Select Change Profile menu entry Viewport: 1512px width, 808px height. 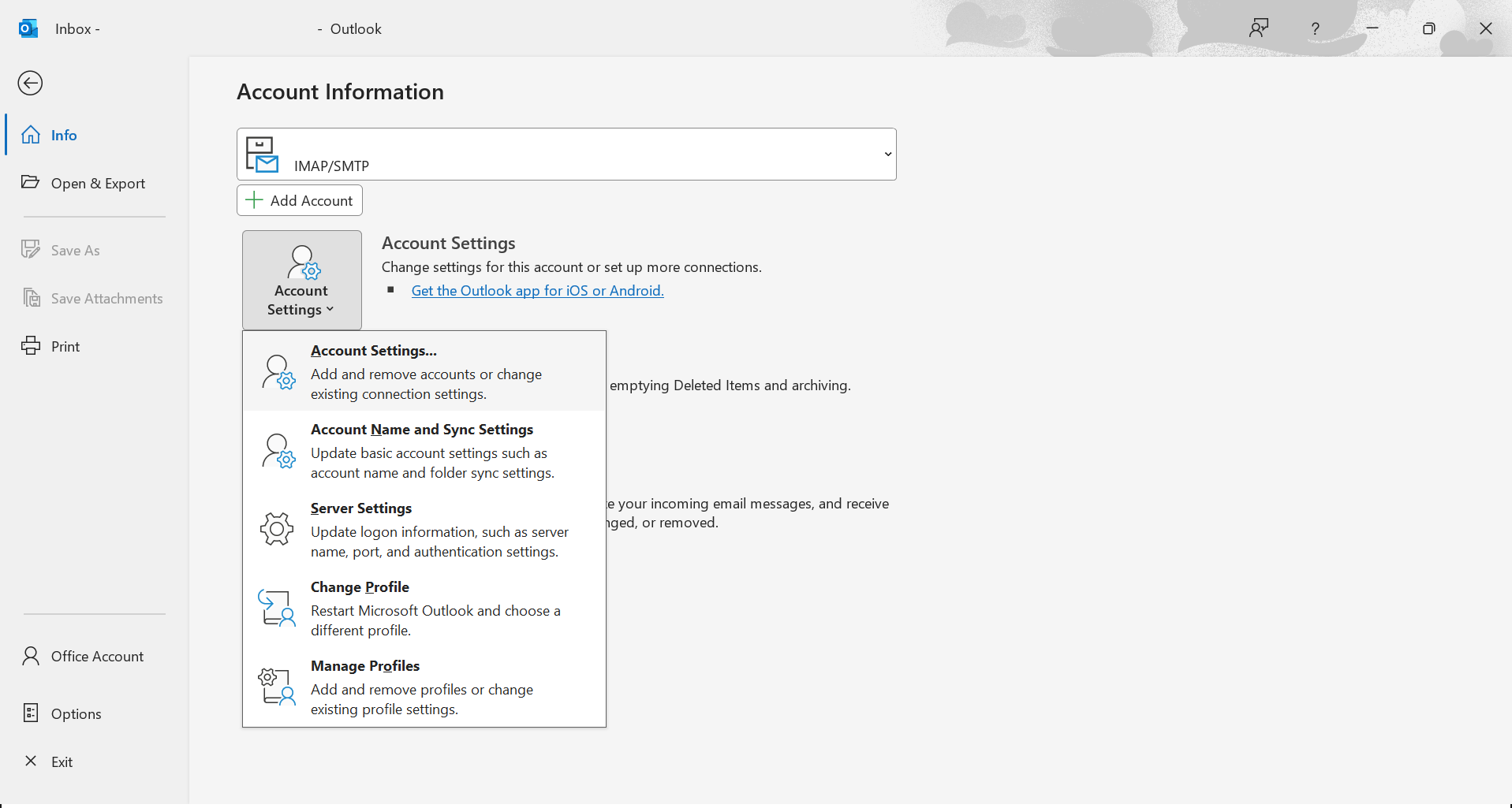point(424,608)
